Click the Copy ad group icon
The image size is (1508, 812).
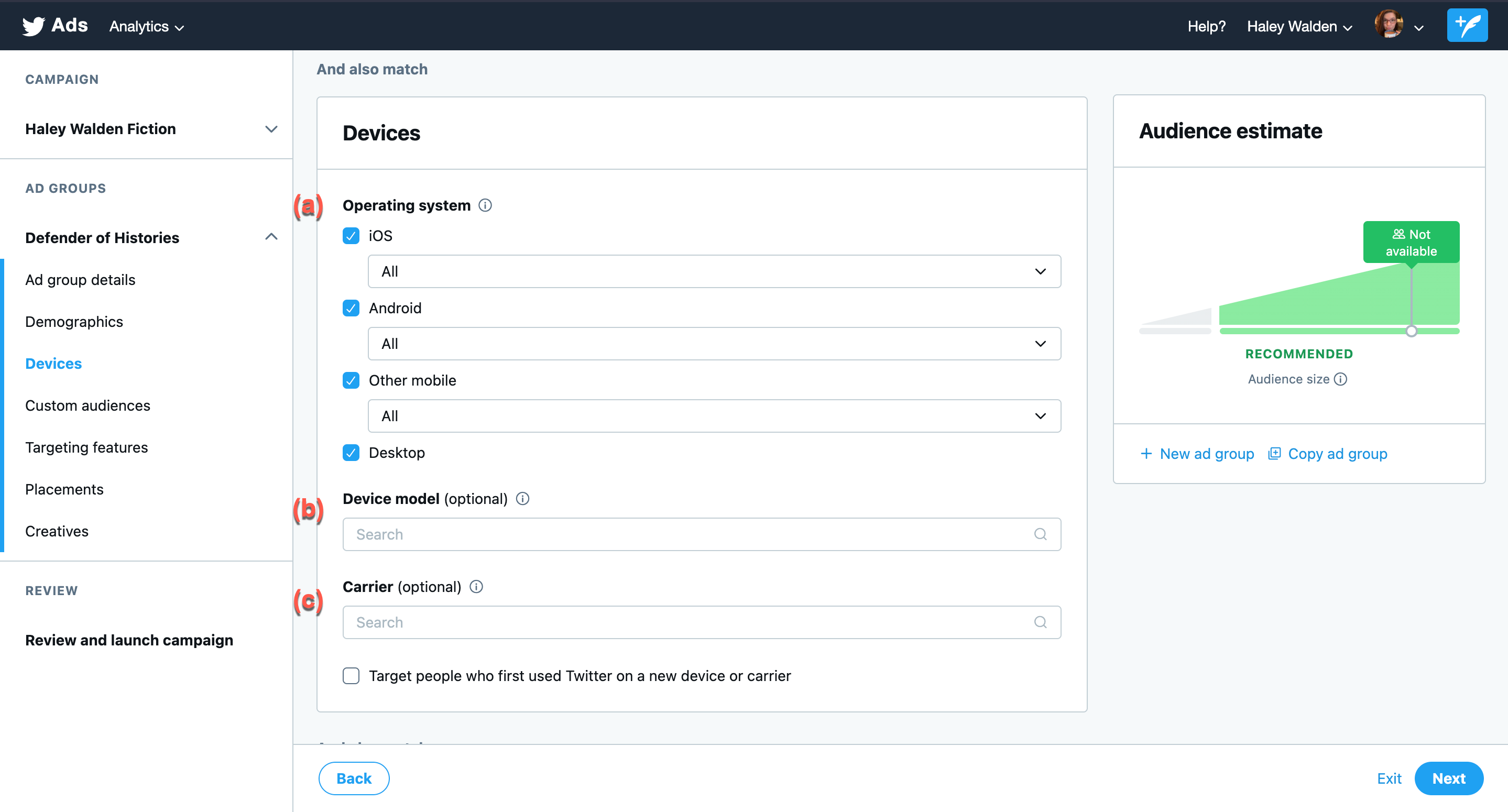(x=1274, y=454)
